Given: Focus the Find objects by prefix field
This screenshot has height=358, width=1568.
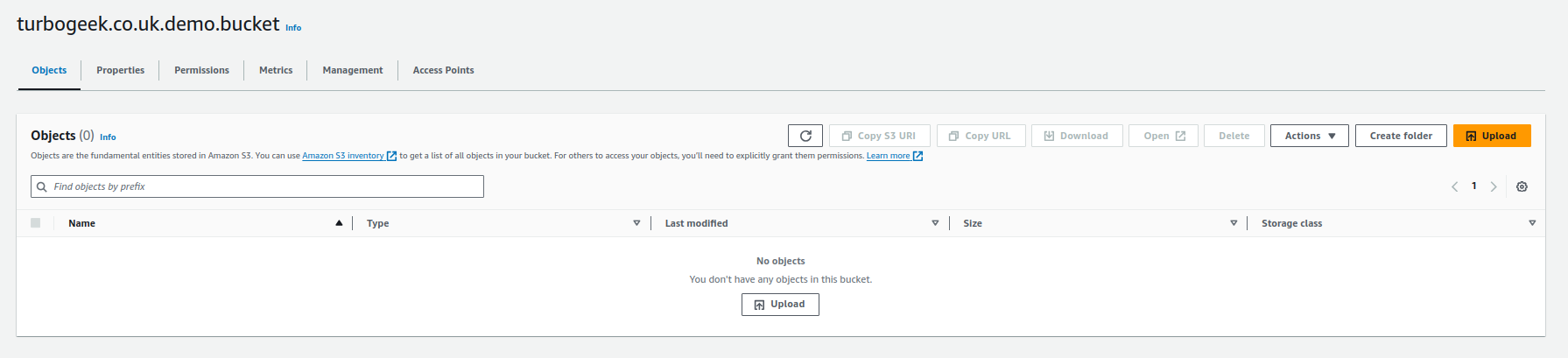Looking at the screenshot, I should tap(257, 186).
